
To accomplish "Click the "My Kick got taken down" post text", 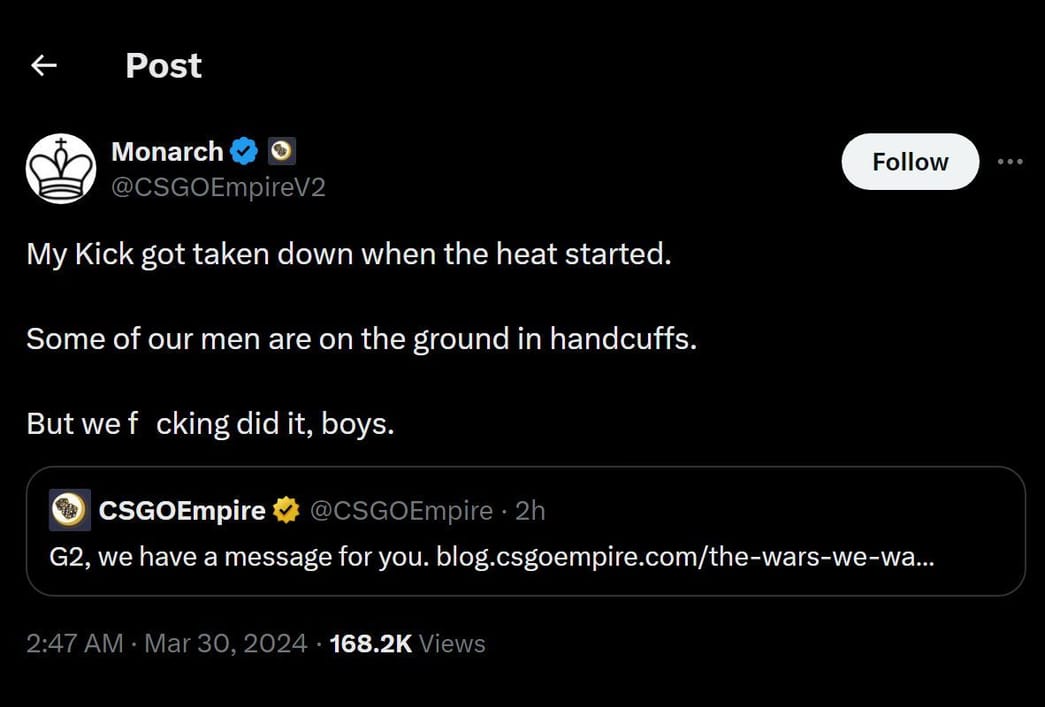I will click(348, 254).
